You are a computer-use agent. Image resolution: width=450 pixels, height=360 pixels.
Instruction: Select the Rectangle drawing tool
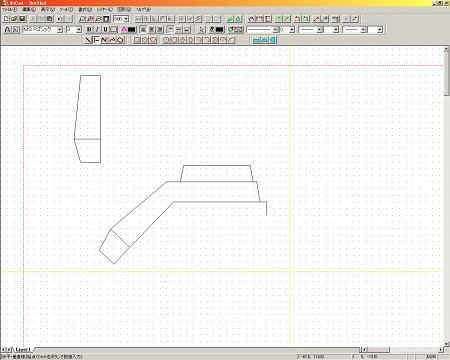[x=137, y=40]
